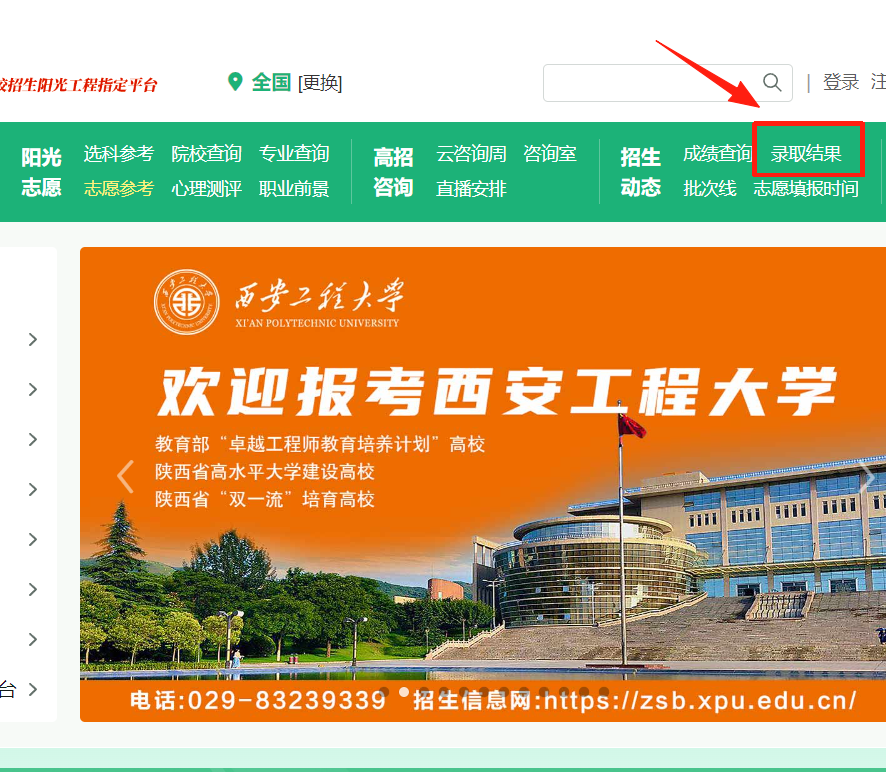Click the 登录 login link
Image resolution: width=886 pixels, height=772 pixels.
tap(841, 82)
